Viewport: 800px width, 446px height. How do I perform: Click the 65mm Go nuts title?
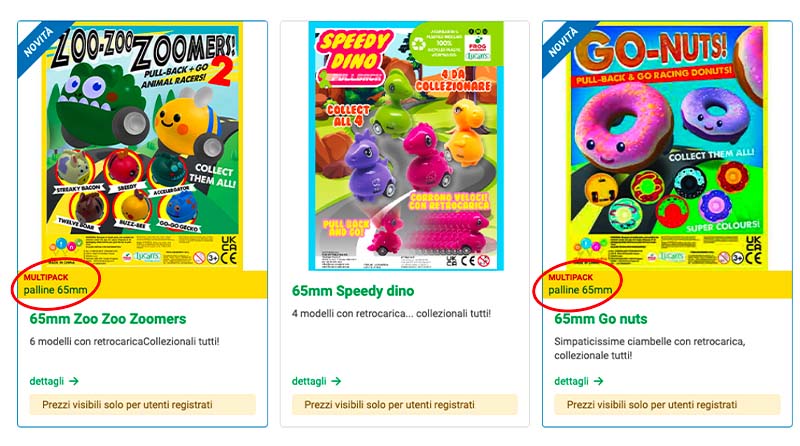click(601, 319)
